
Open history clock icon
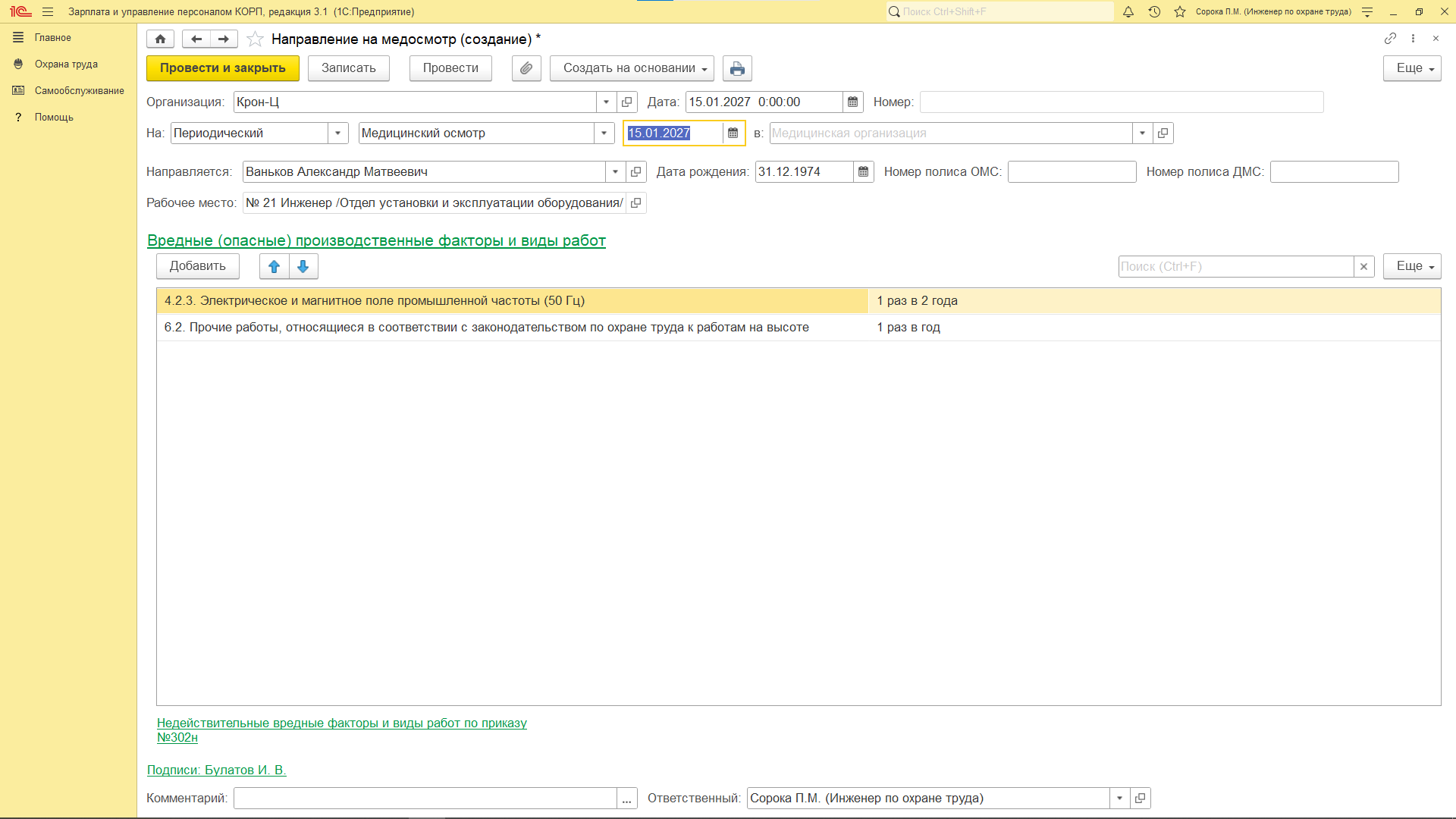1153,11
